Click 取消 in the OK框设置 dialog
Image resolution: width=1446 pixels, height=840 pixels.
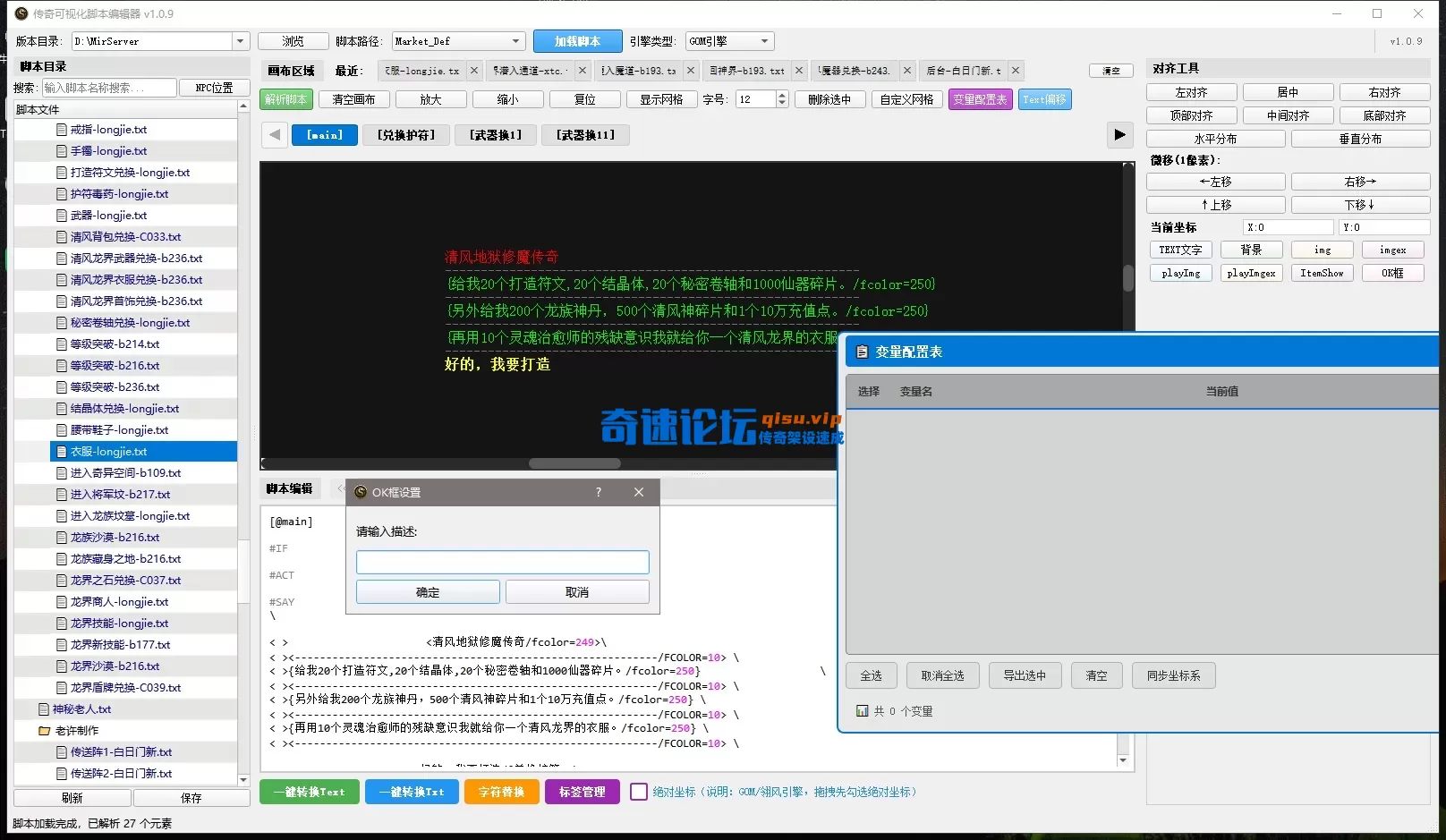[x=577, y=592]
